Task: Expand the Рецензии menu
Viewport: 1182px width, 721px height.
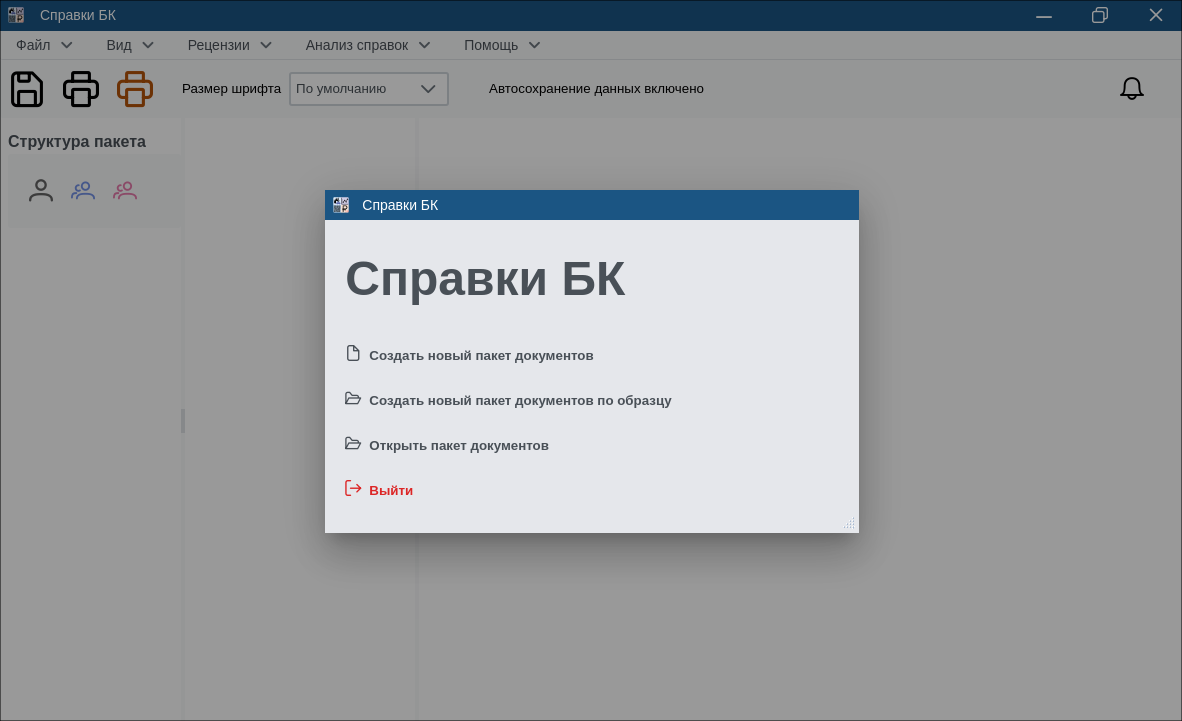Action: pyautogui.click(x=230, y=45)
